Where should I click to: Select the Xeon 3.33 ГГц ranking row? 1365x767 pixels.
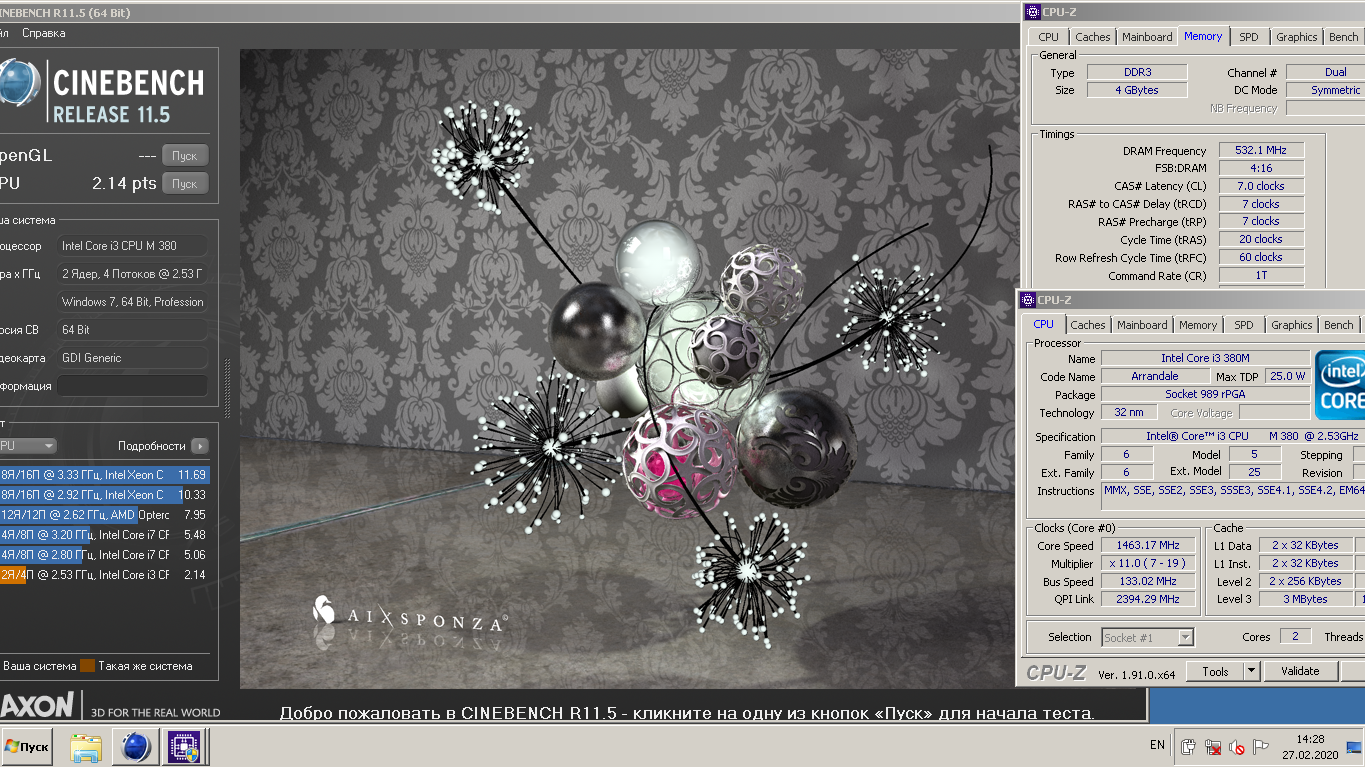point(105,475)
